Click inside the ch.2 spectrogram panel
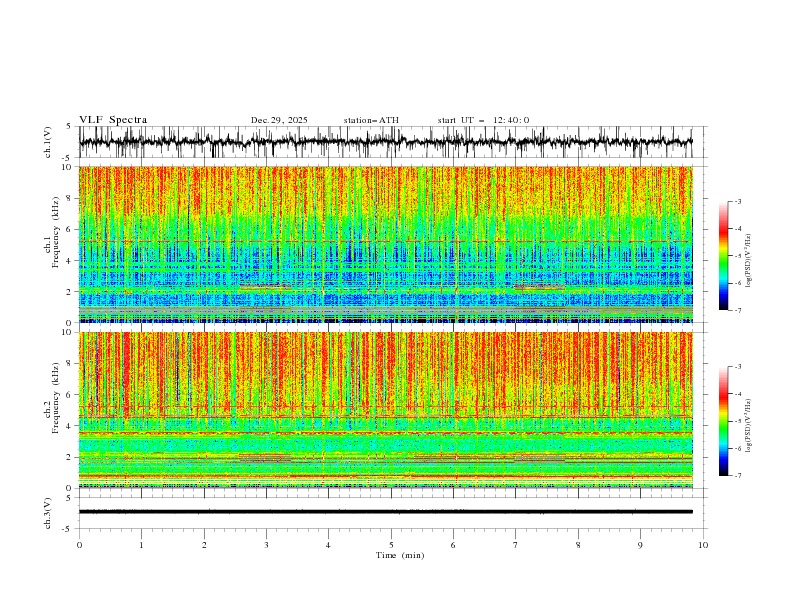 point(385,410)
